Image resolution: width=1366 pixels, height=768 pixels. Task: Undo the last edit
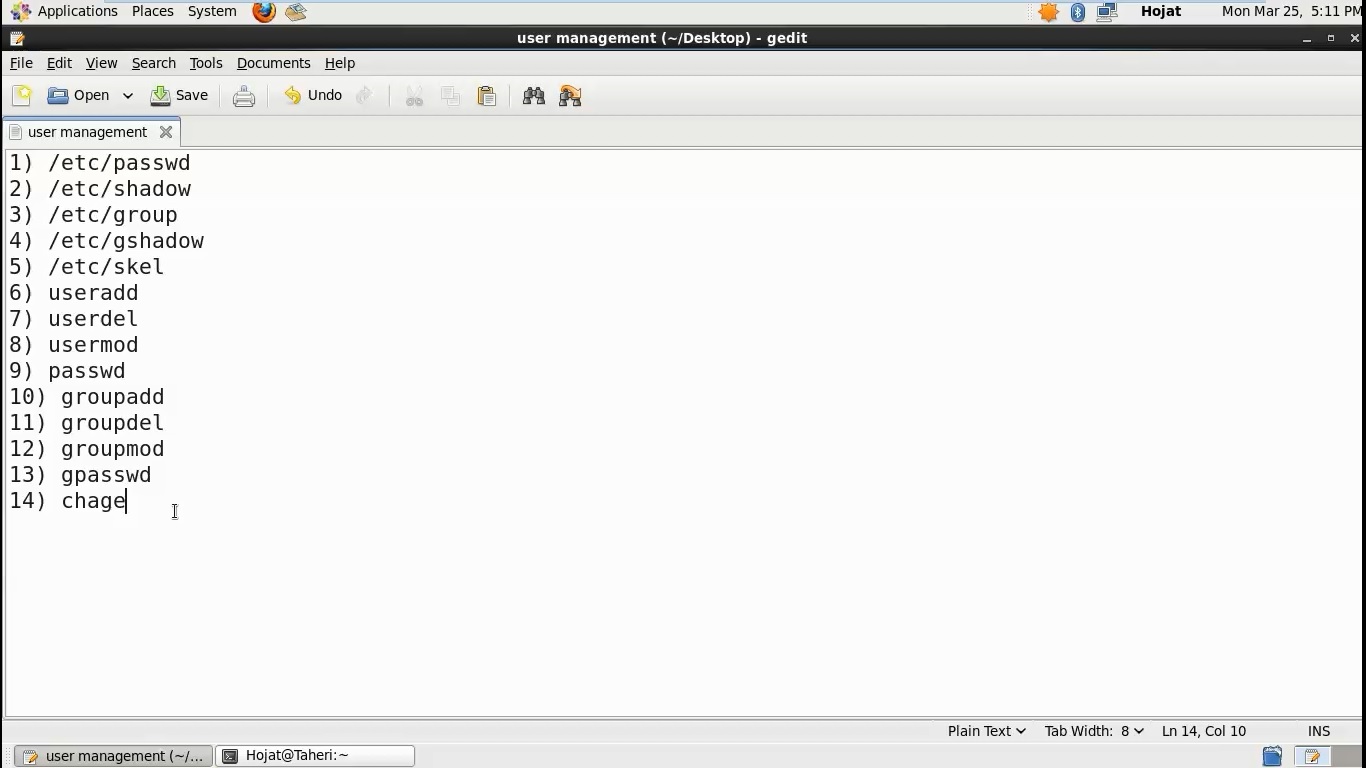click(x=313, y=96)
